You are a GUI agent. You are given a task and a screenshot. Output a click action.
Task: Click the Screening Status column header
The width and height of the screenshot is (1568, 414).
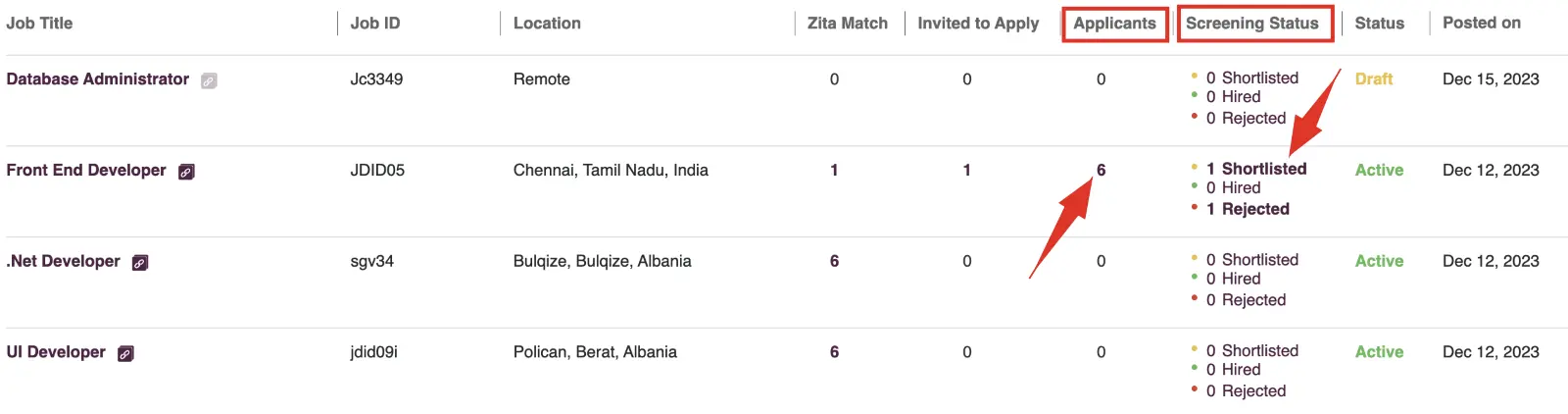pos(1252,23)
